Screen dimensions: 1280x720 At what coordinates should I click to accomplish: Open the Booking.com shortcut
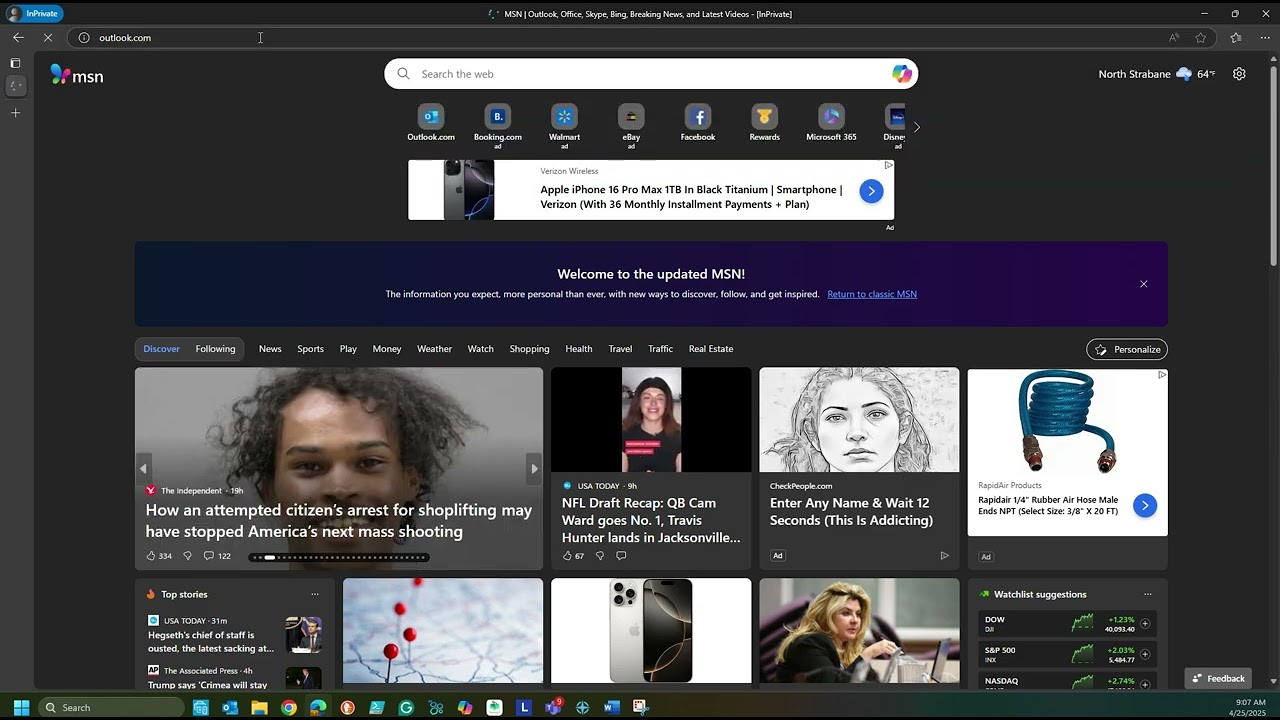498,126
